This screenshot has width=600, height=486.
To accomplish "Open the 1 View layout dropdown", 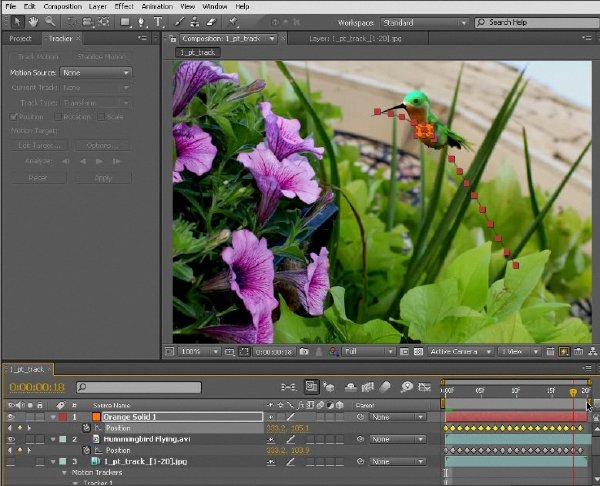I will tap(518, 351).
